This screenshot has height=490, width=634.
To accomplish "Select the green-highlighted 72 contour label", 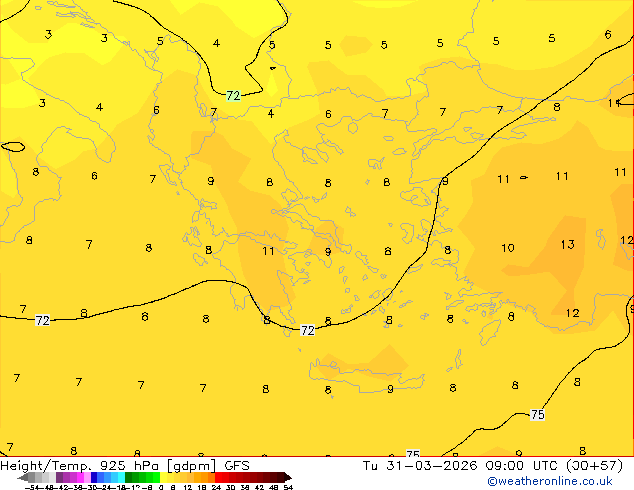I will point(233,96).
